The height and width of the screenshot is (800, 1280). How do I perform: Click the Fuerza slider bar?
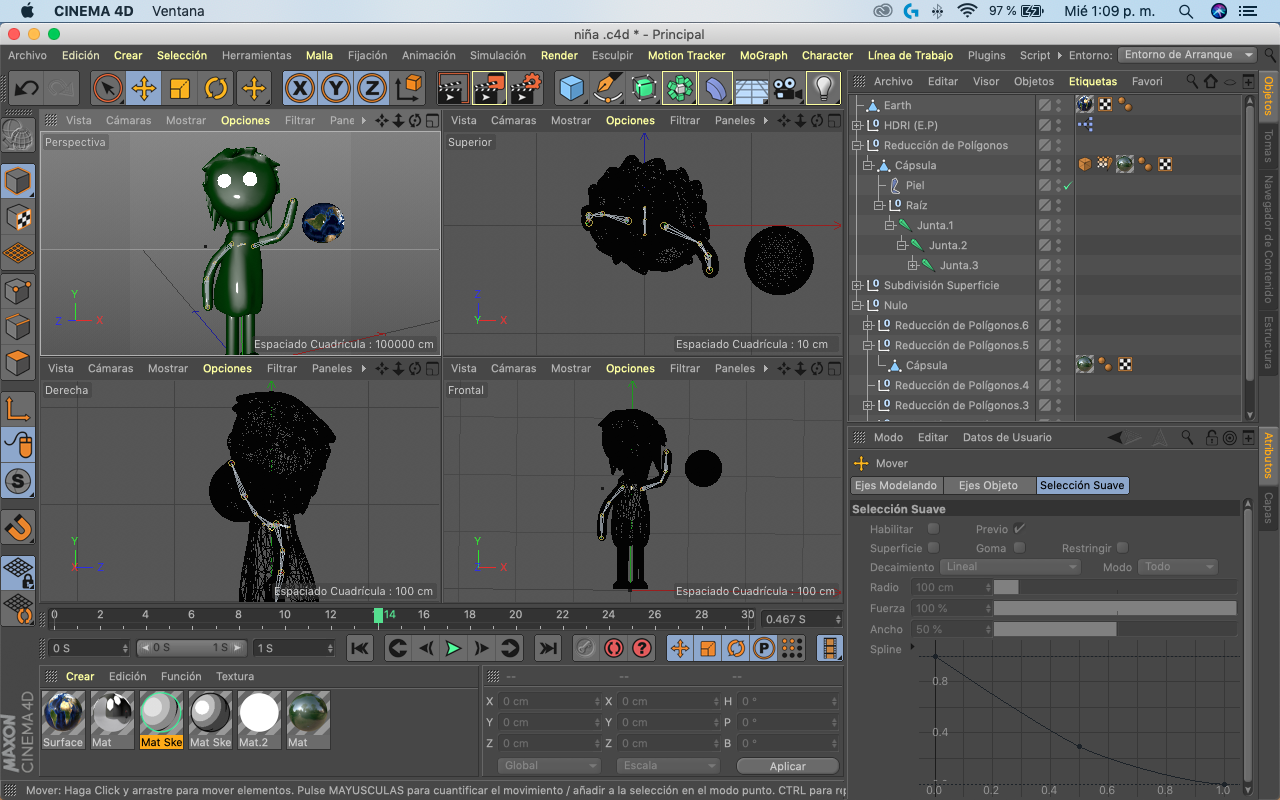(x=1114, y=608)
